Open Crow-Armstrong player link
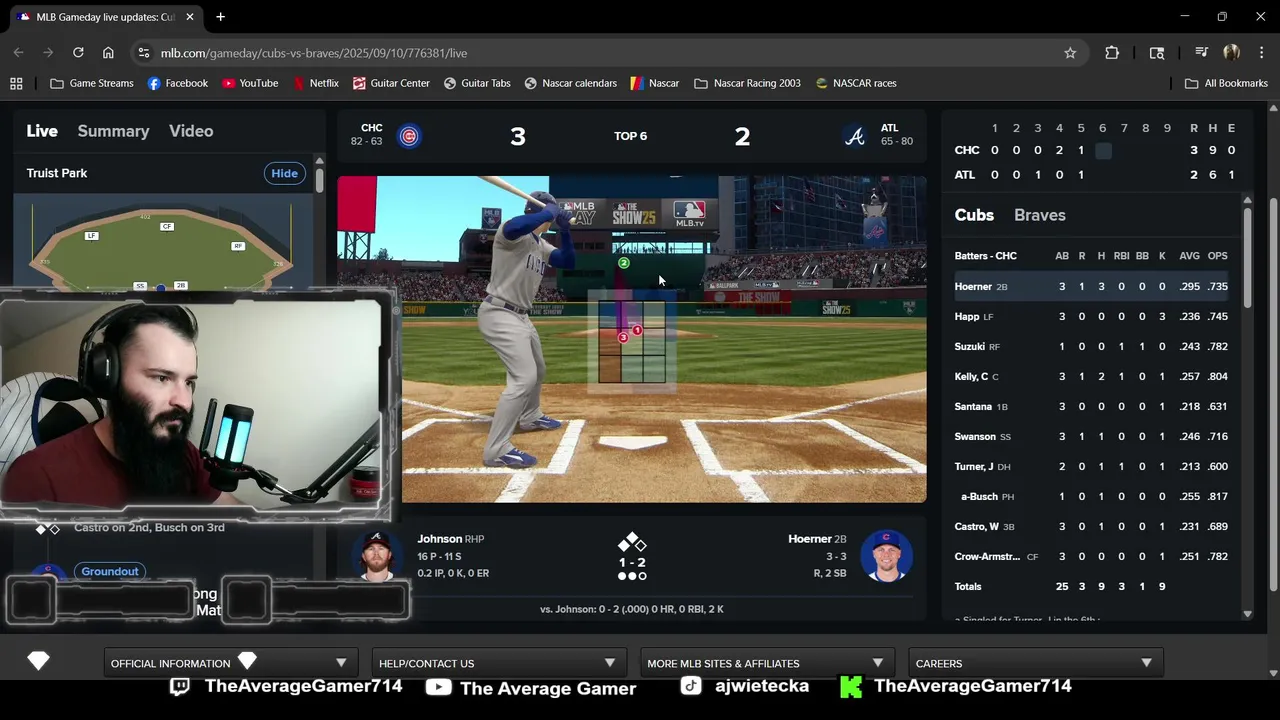The image size is (1280, 720). tap(987, 556)
